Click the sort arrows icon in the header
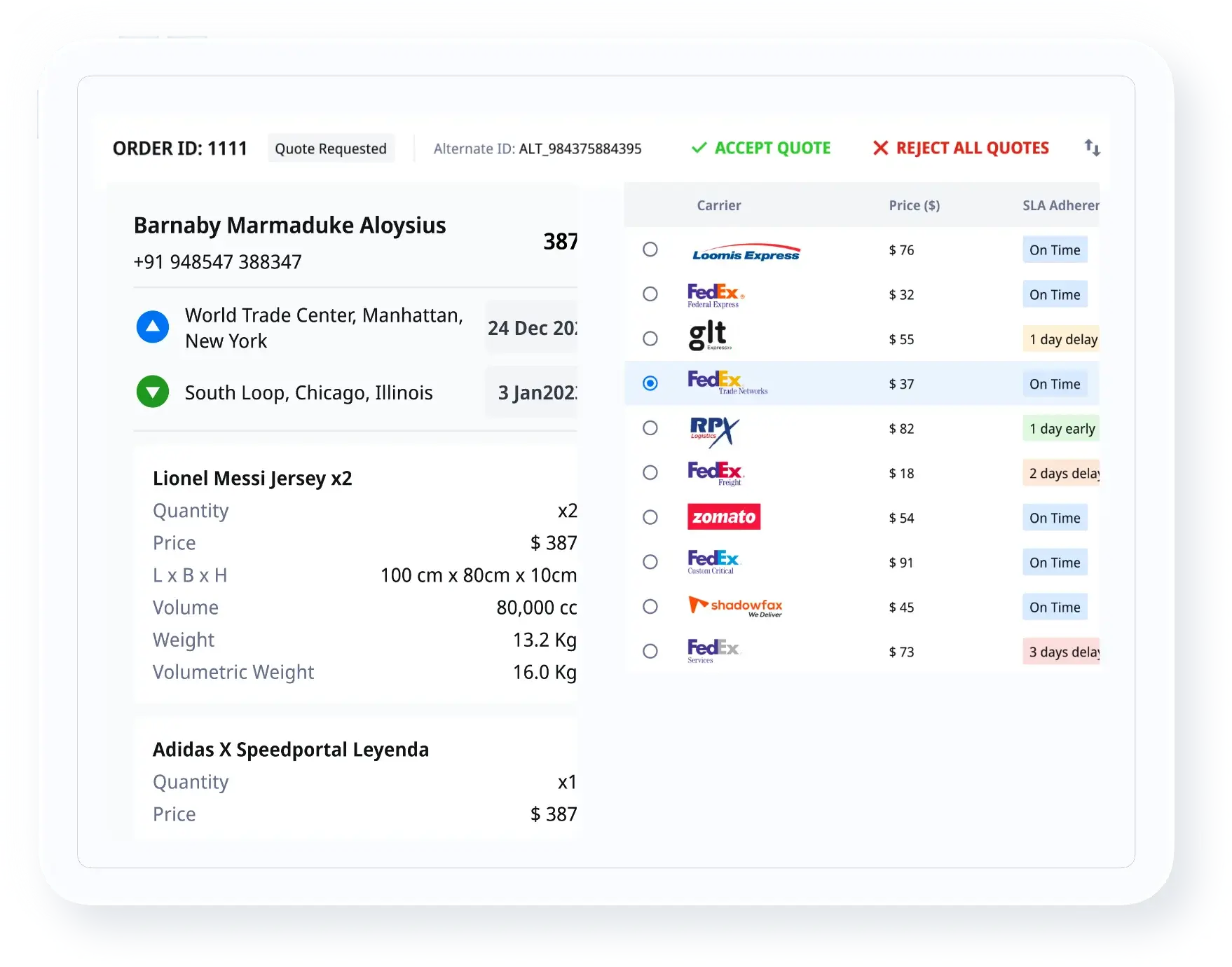 coord(1092,148)
